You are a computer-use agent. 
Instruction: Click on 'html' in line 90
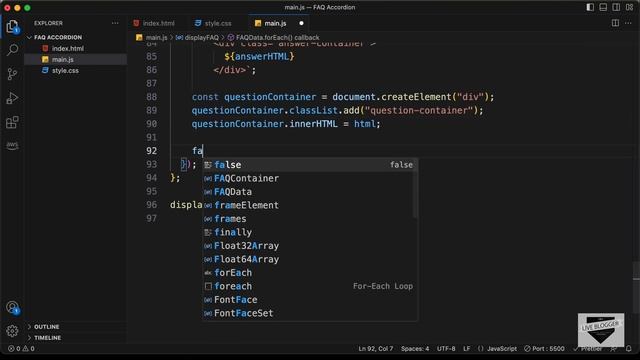[x=364, y=124]
